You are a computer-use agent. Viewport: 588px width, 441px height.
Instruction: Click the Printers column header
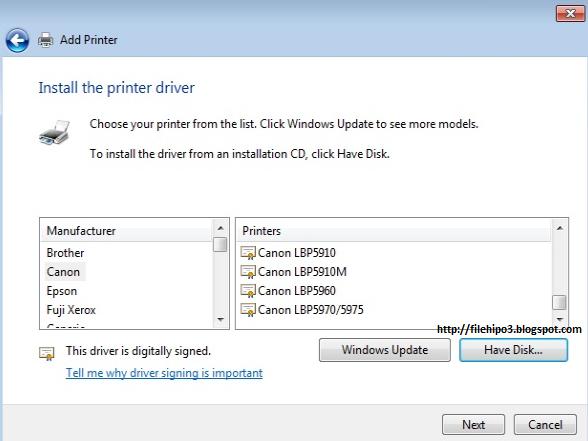tap(394, 231)
